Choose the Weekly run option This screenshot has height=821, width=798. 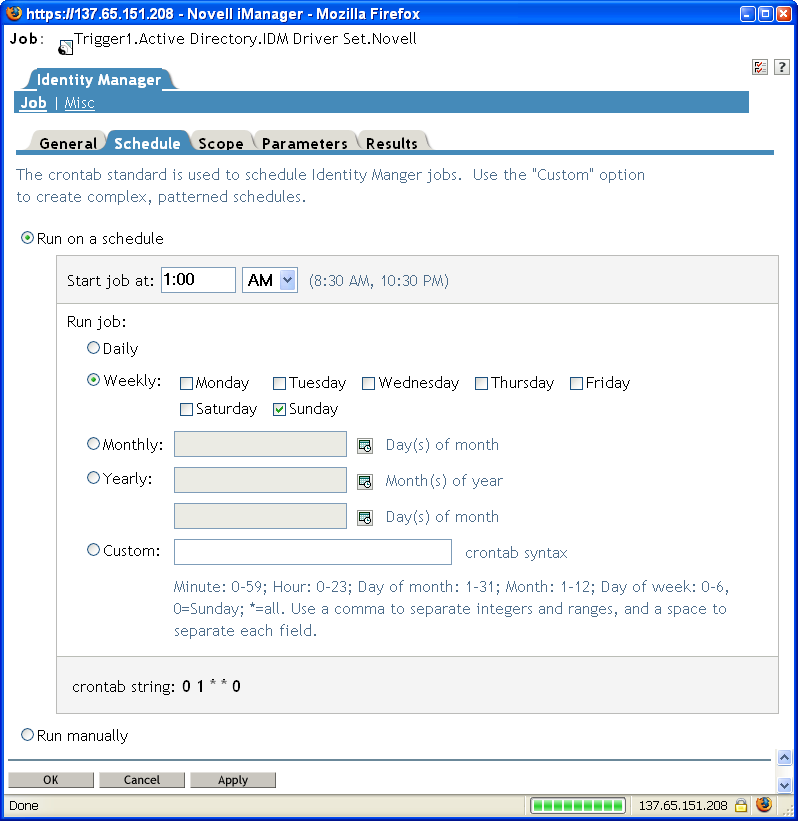point(93,380)
